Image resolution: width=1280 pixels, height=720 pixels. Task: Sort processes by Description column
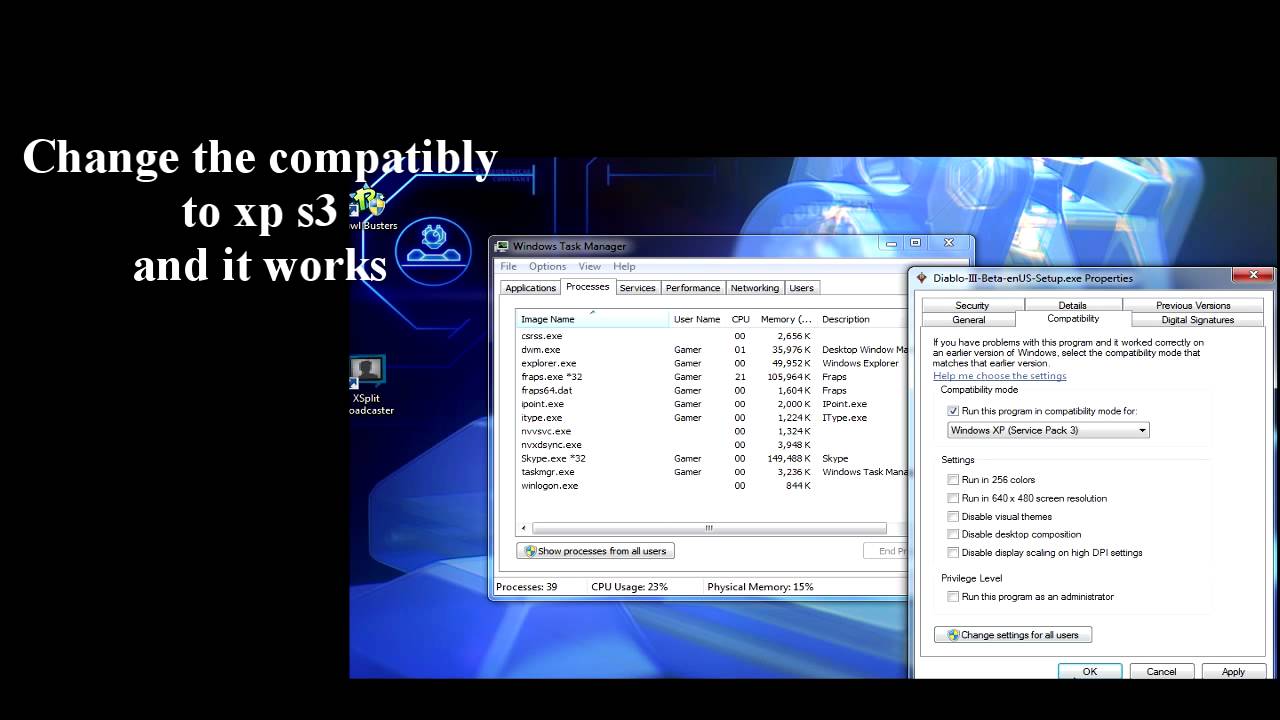pyautogui.click(x=863, y=319)
